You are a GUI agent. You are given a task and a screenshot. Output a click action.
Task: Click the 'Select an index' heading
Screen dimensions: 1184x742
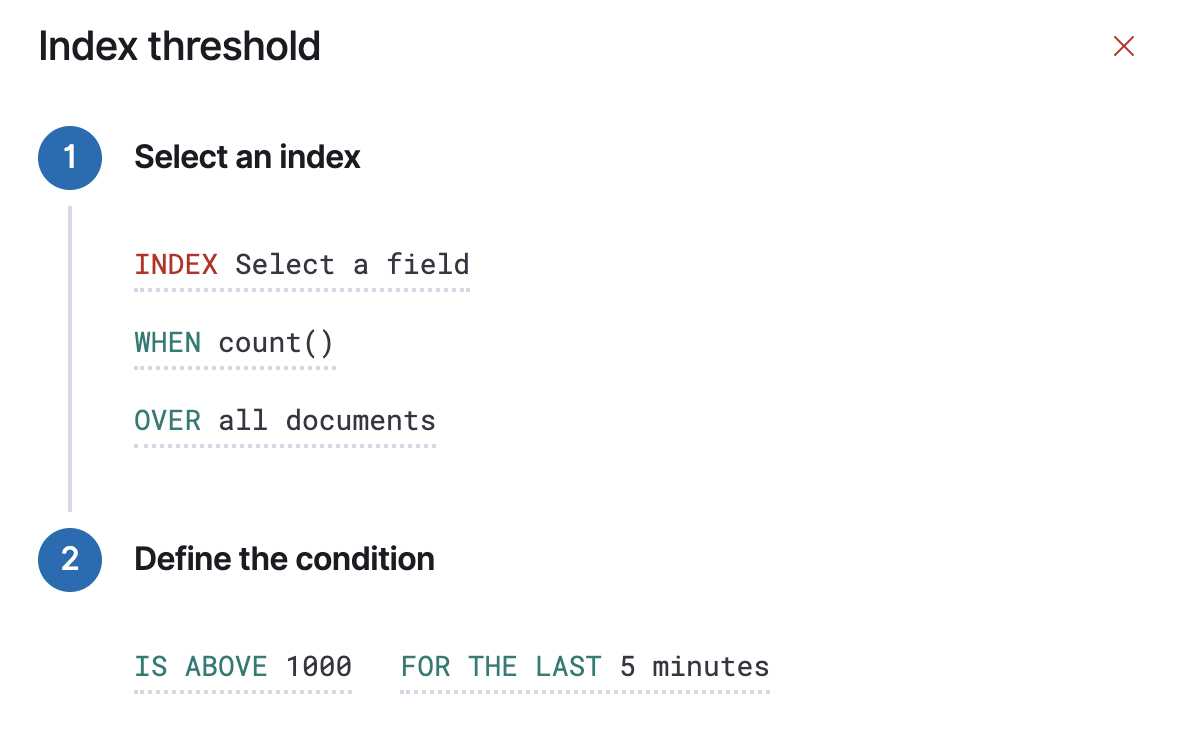(247, 157)
